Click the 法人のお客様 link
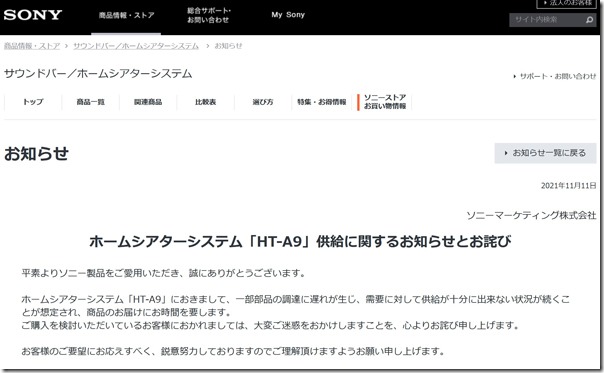The width and height of the screenshot is (604, 373). (x=567, y=3)
